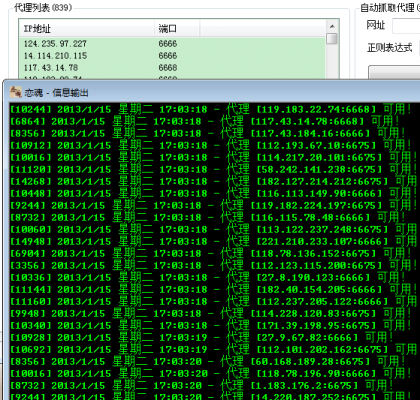The width and height of the screenshot is (420, 400).
Task: Click console line with 116.115.78.48:6666
Action: (208, 217)
